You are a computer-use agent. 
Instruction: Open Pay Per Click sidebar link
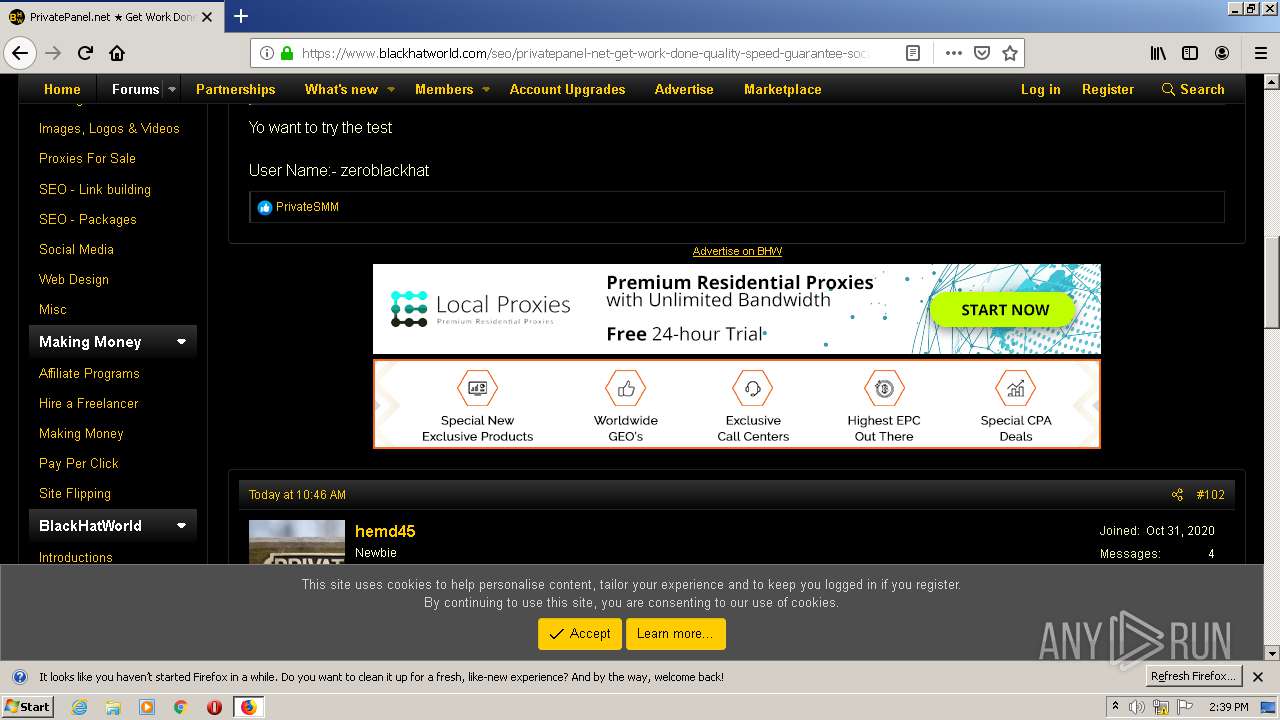click(x=79, y=463)
